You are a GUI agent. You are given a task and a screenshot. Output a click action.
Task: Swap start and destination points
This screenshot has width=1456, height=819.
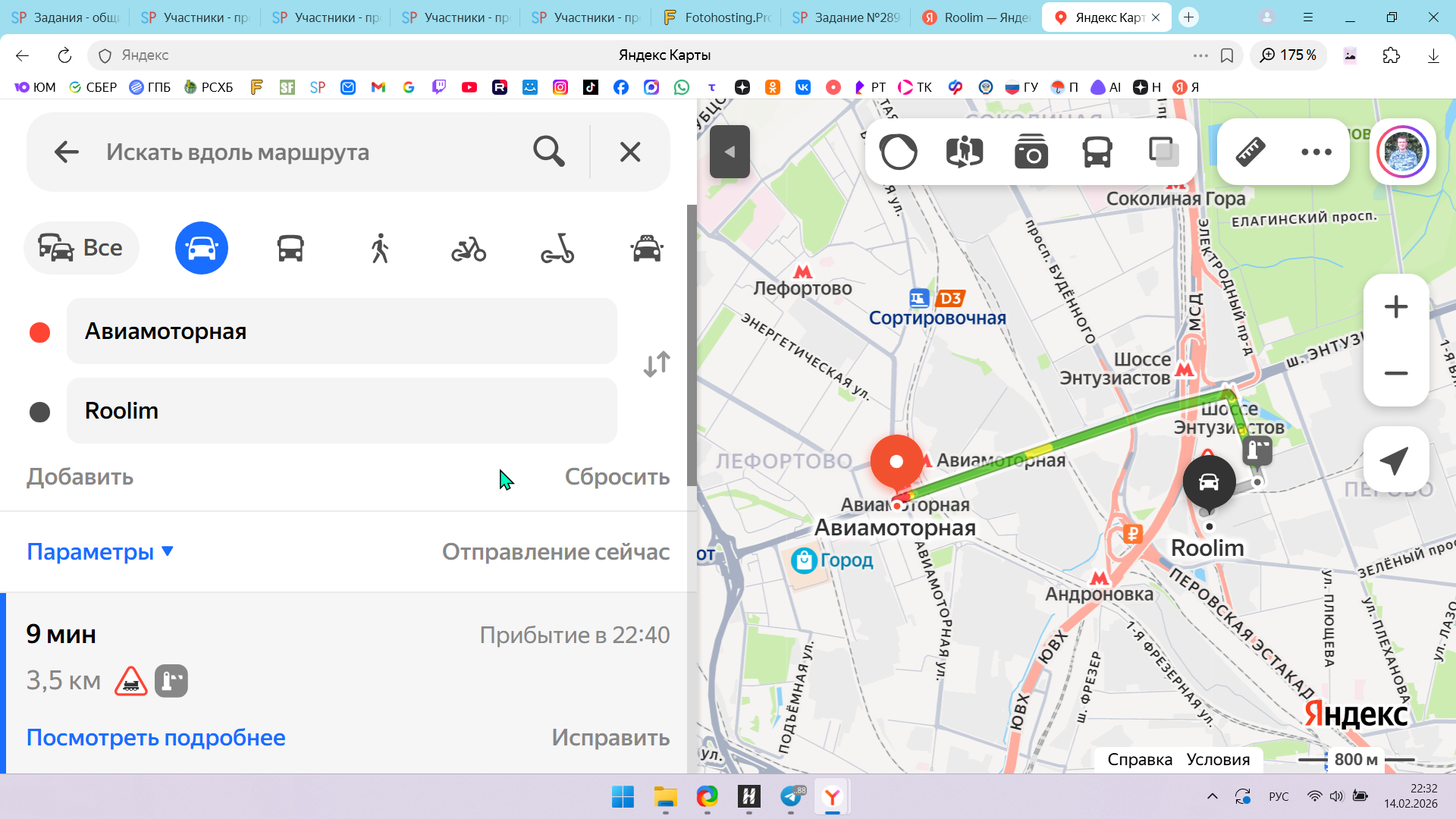[x=657, y=364]
